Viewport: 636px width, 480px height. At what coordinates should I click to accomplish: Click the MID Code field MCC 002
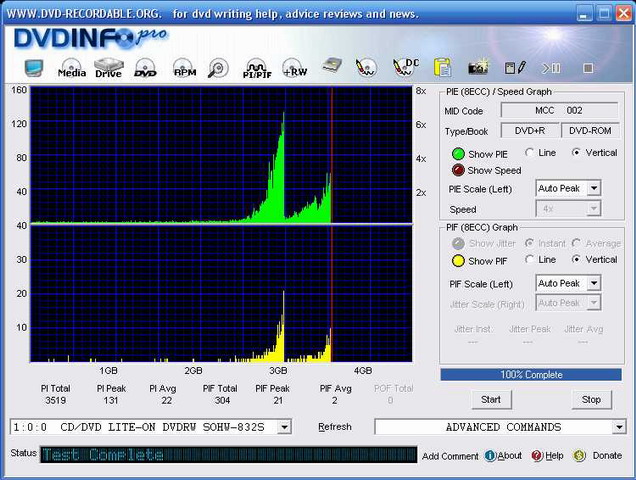pyautogui.click(x=559, y=110)
